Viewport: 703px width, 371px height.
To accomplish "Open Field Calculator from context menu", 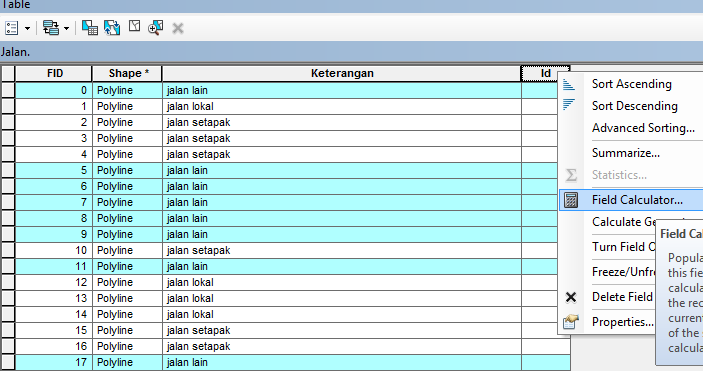I will [631, 200].
